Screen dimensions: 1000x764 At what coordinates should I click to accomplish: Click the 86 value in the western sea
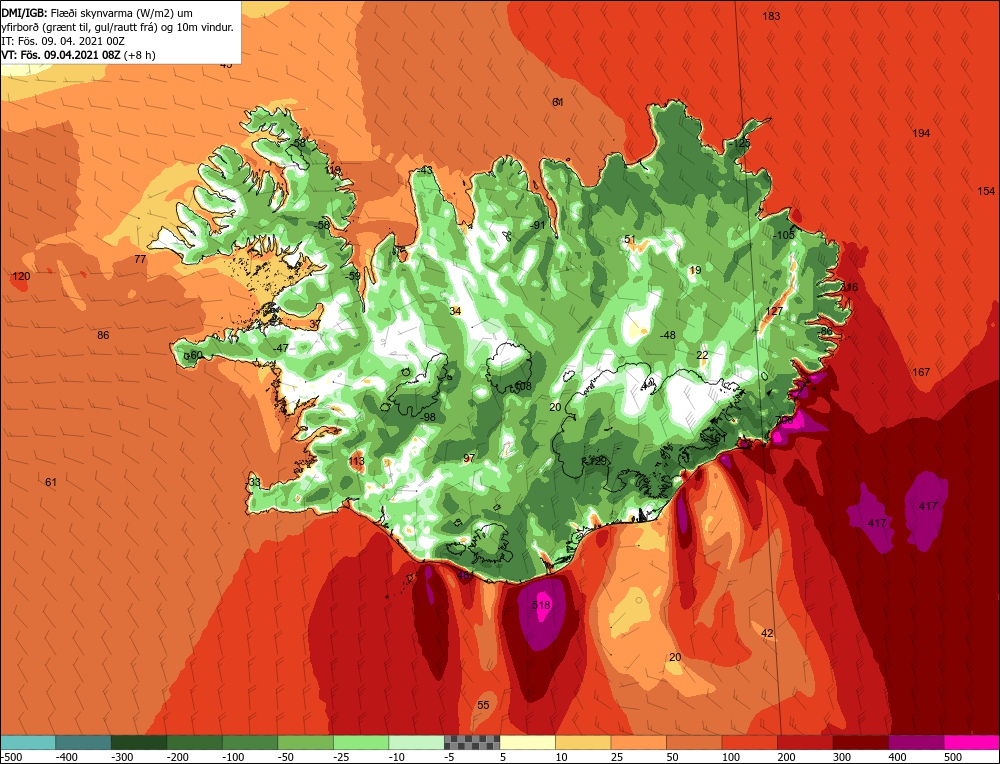(x=103, y=335)
